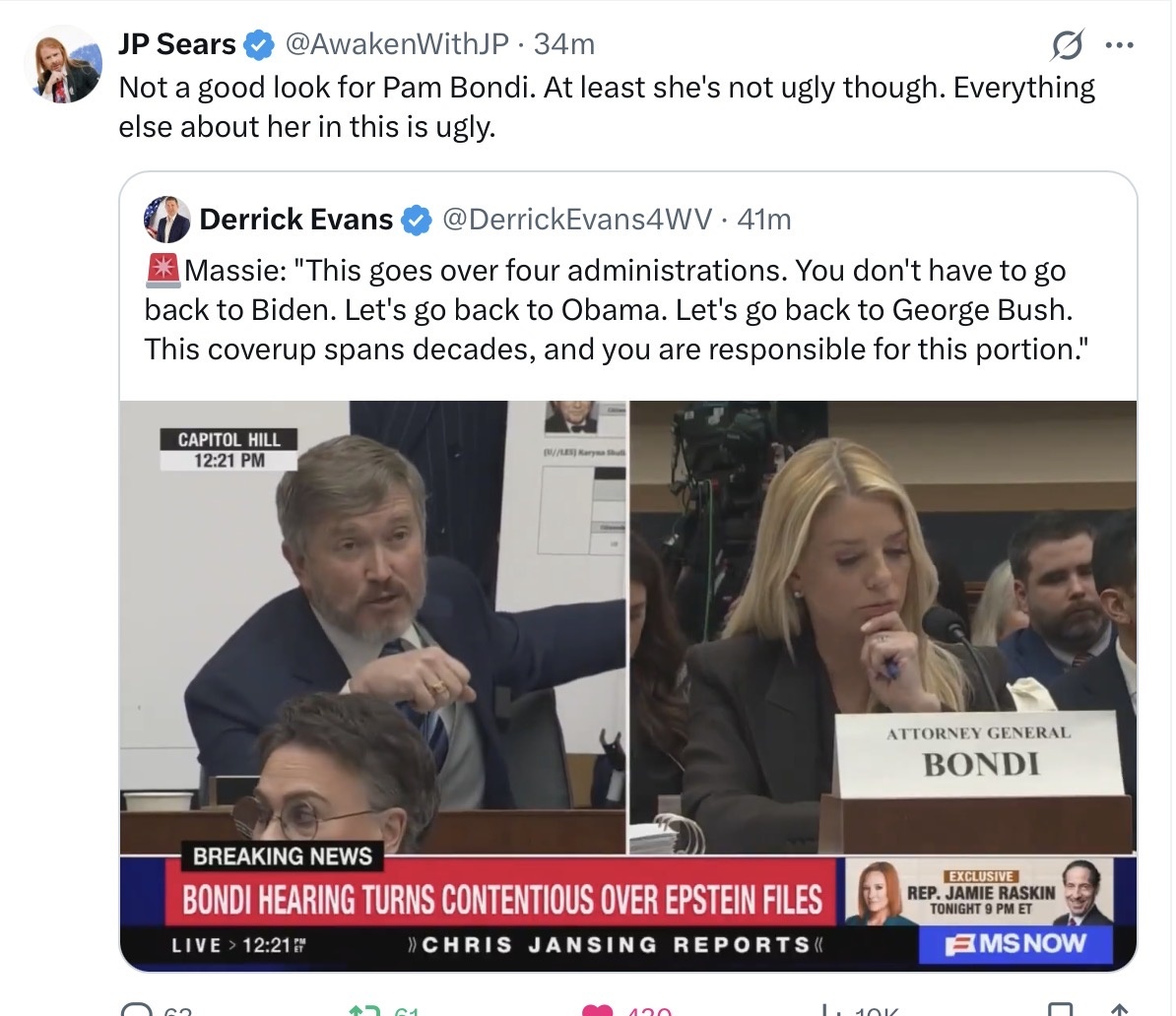
Task: Click the Derrick Evans display name
Action: tap(295, 220)
